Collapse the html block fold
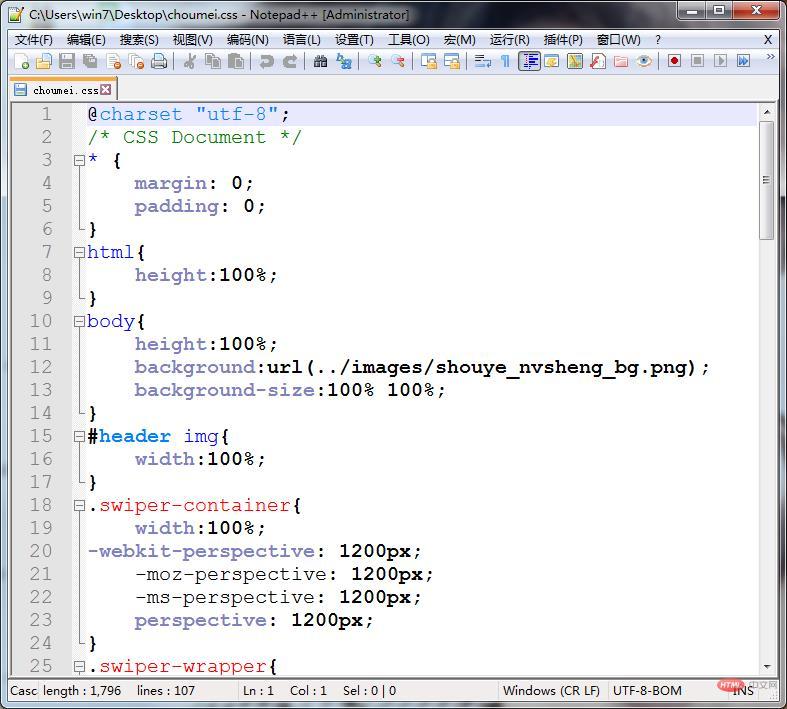This screenshot has height=709, width=787. coord(79,252)
